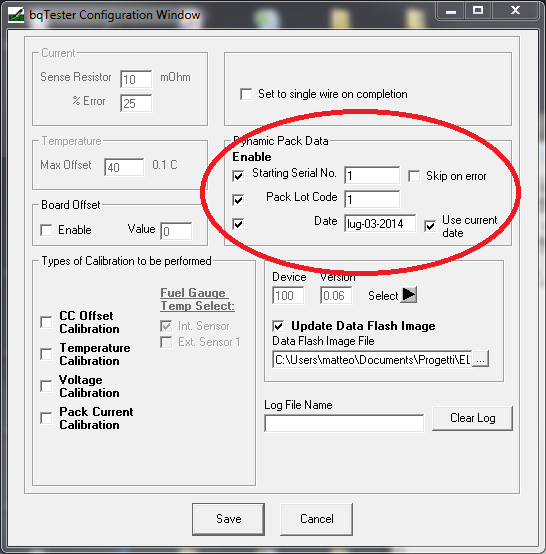Click the Sense Resistor value field
The width and height of the screenshot is (546, 554).
pyautogui.click(x=136, y=79)
